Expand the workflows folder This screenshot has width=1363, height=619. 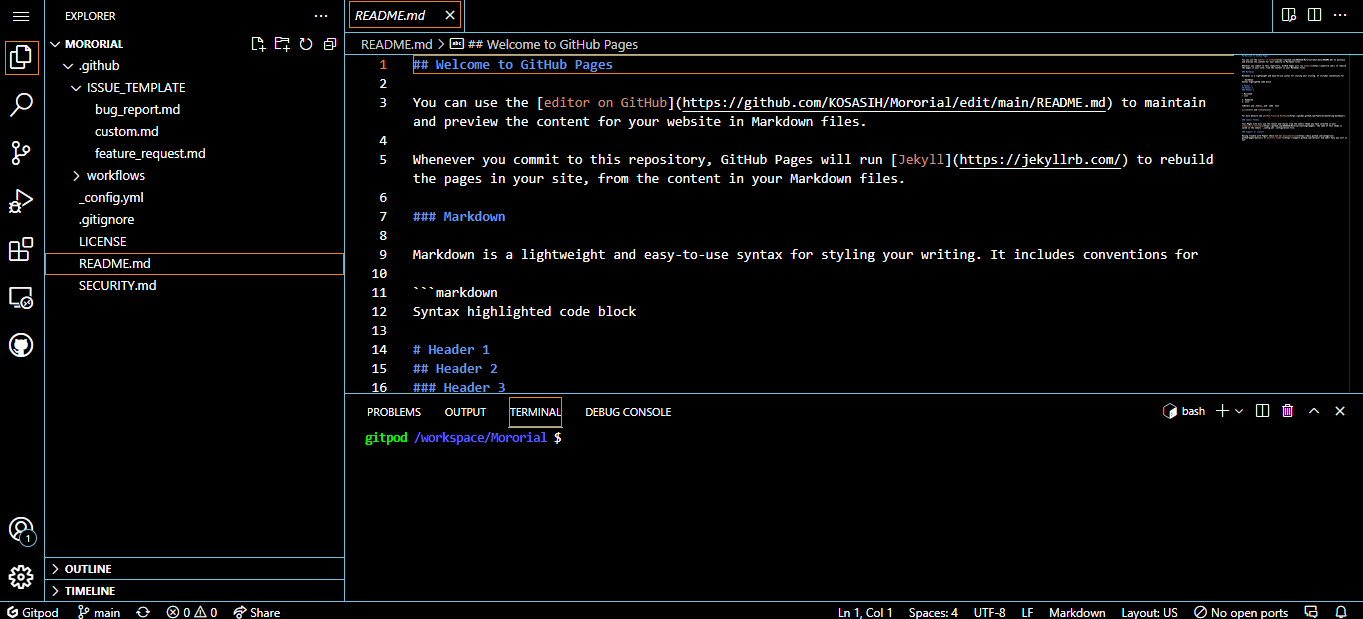coord(194,176)
